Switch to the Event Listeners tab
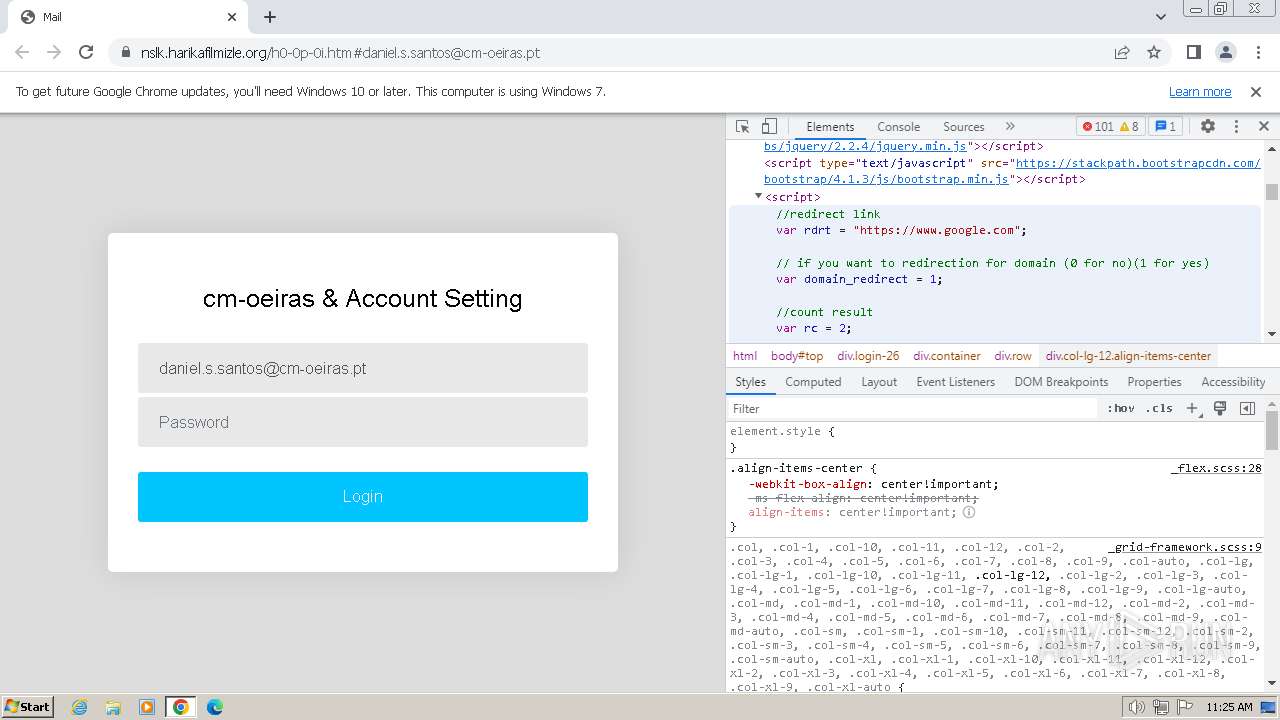1280x720 pixels. coord(955,382)
